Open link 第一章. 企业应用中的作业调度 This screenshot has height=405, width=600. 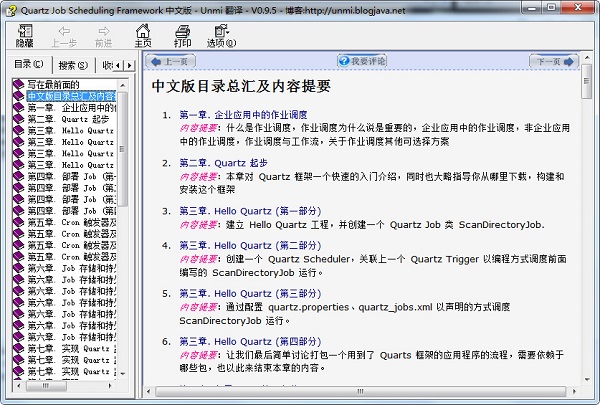(x=243, y=115)
